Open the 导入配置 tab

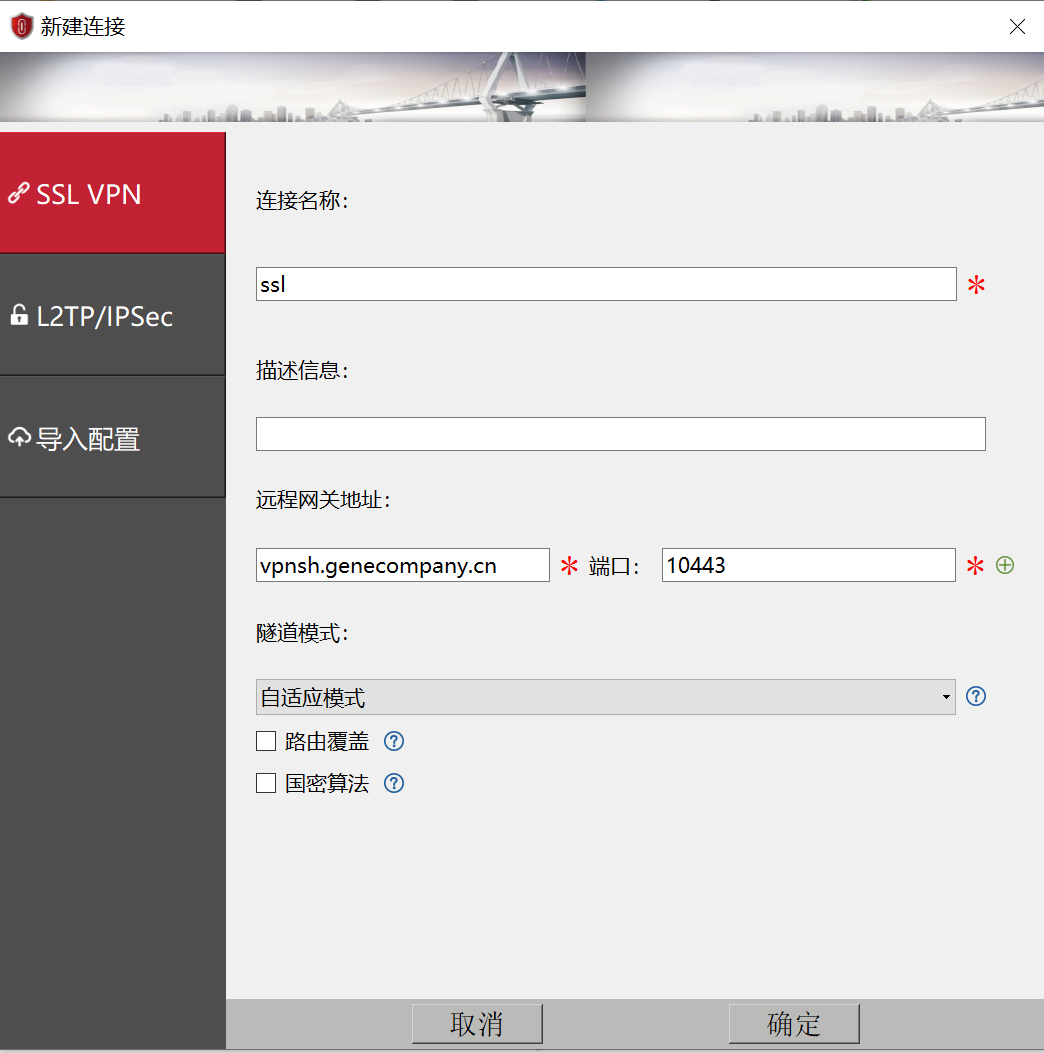(112, 437)
